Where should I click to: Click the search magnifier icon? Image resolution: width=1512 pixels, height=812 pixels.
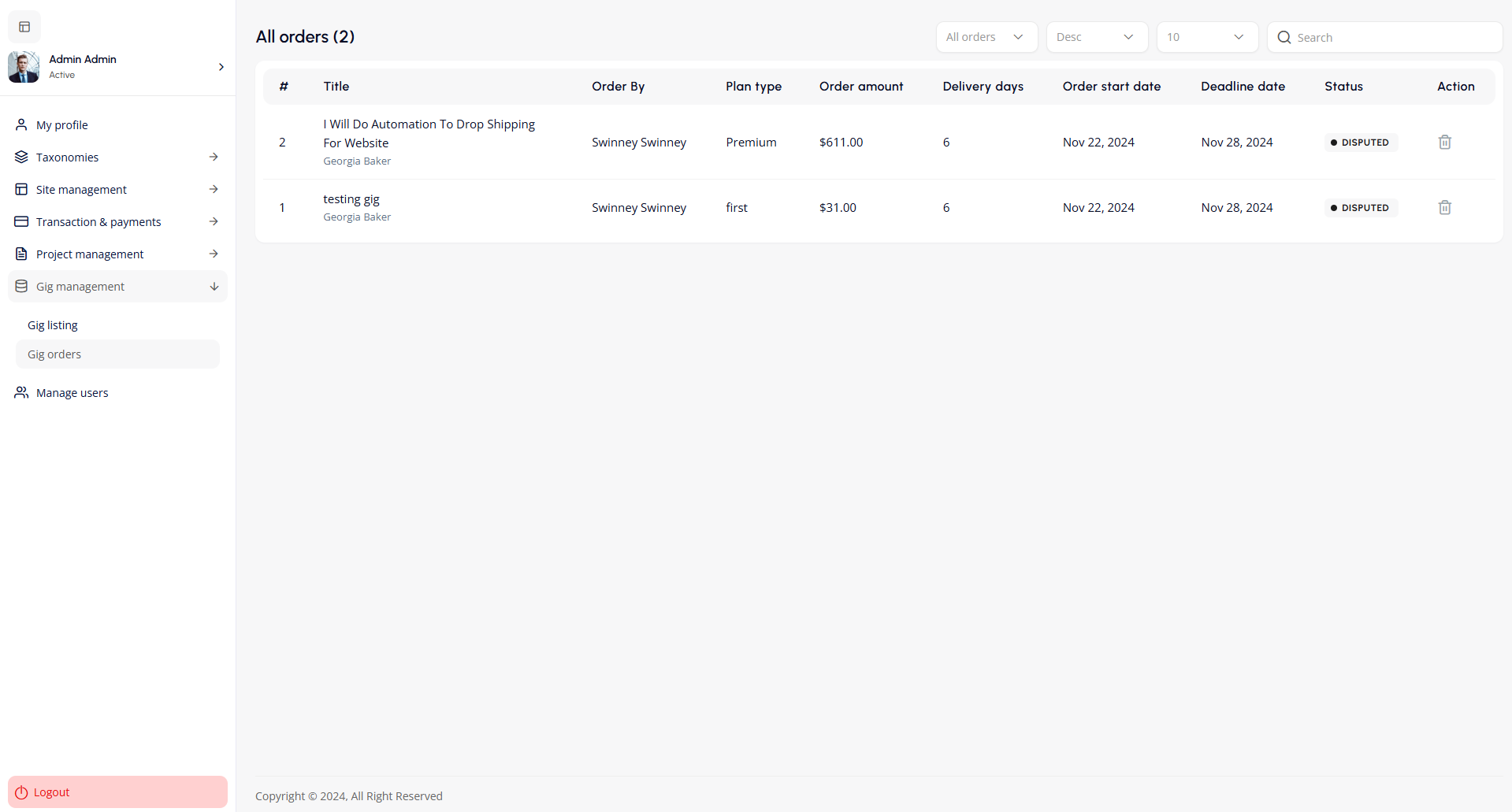tap(1284, 38)
